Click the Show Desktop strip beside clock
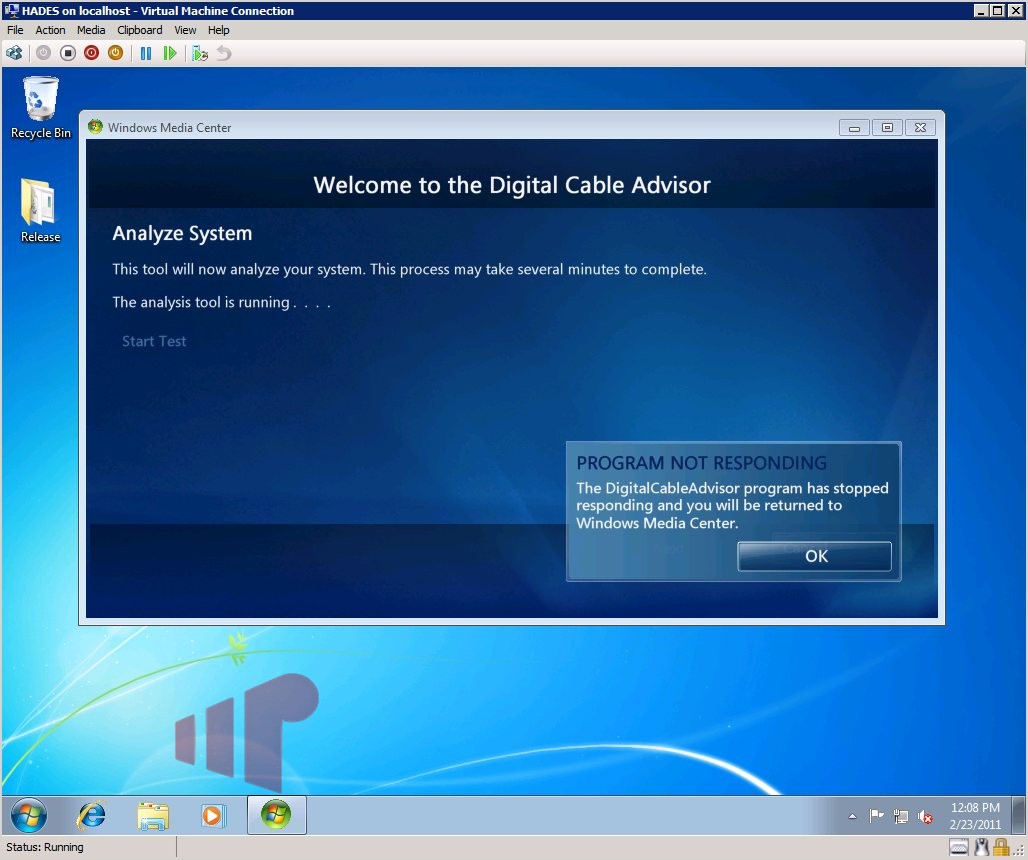The image size is (1028, 860). (x=1018, y=816)
